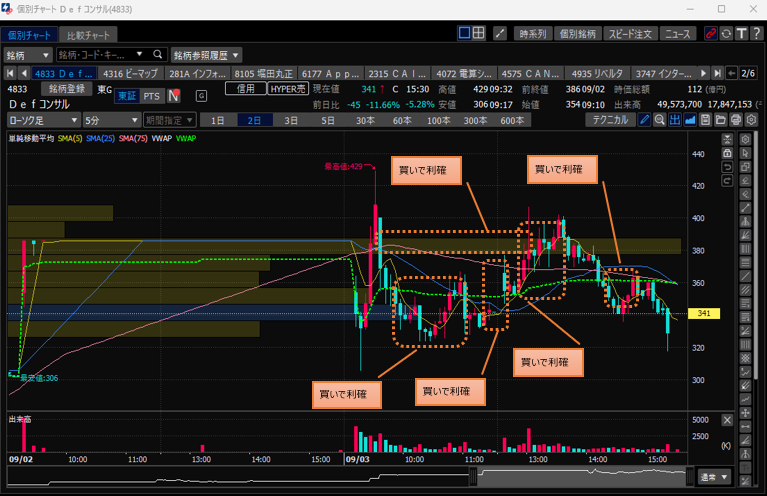Screen dimensions: 767x496
Task: Click the magnifier zoom icon
Action: (x=660, y=120)
